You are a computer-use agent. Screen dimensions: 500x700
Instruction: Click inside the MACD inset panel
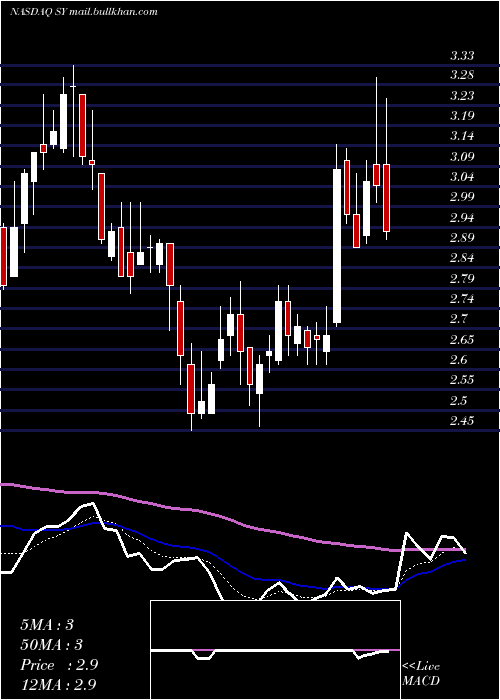pos(275,650)
